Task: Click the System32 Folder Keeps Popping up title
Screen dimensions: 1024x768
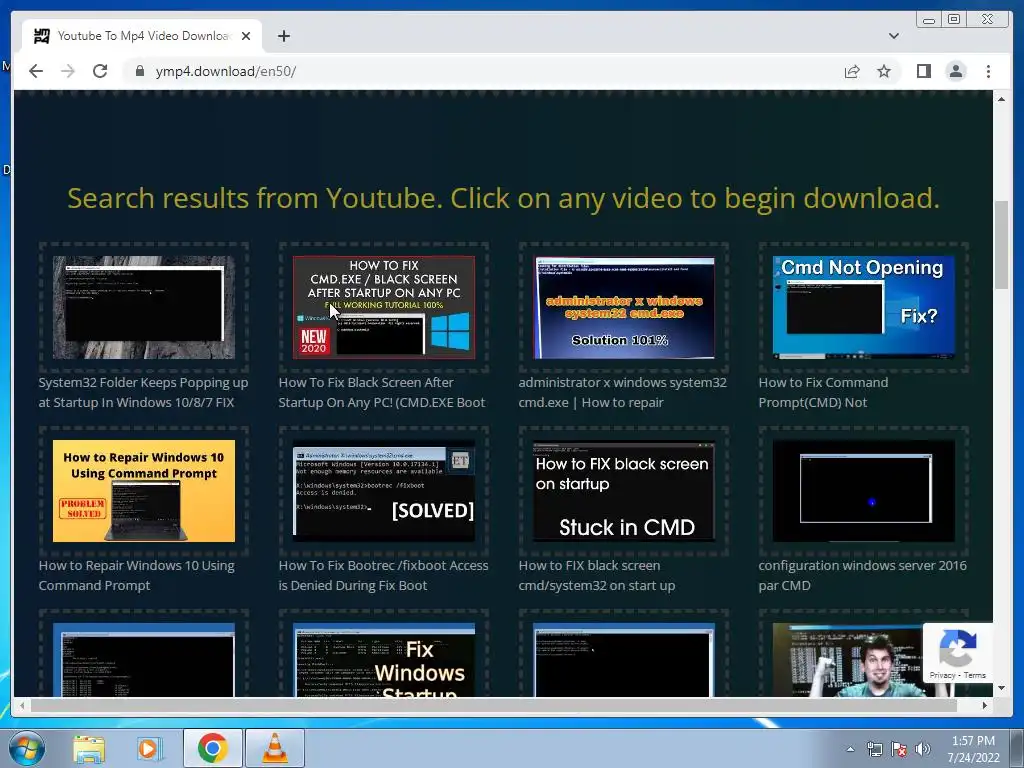Action: point(143,392)
